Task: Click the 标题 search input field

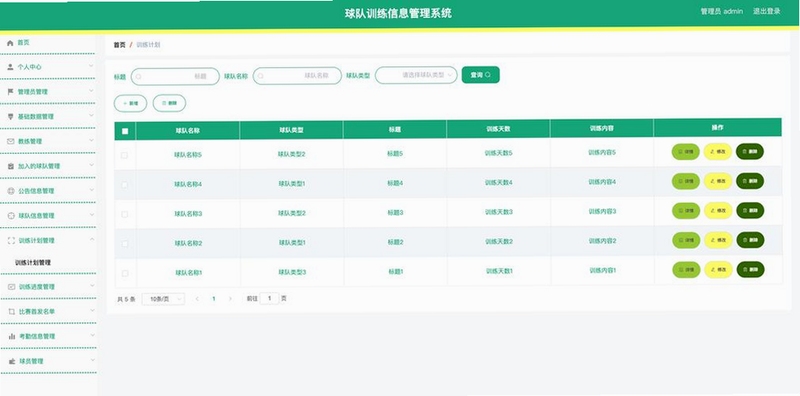Action: (x=175, y=77)
